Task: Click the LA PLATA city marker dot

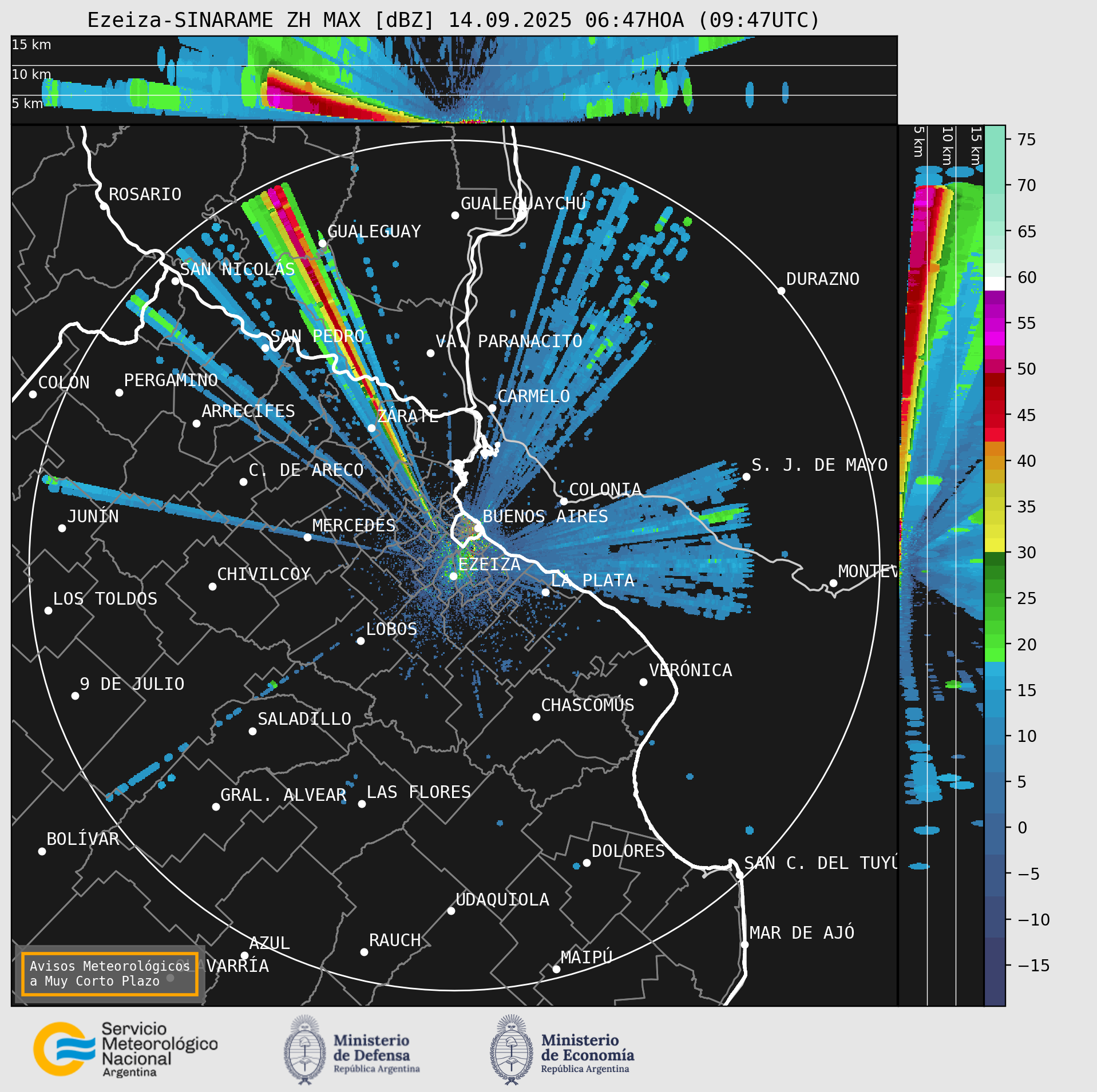Action: click(x=545, y=593)
